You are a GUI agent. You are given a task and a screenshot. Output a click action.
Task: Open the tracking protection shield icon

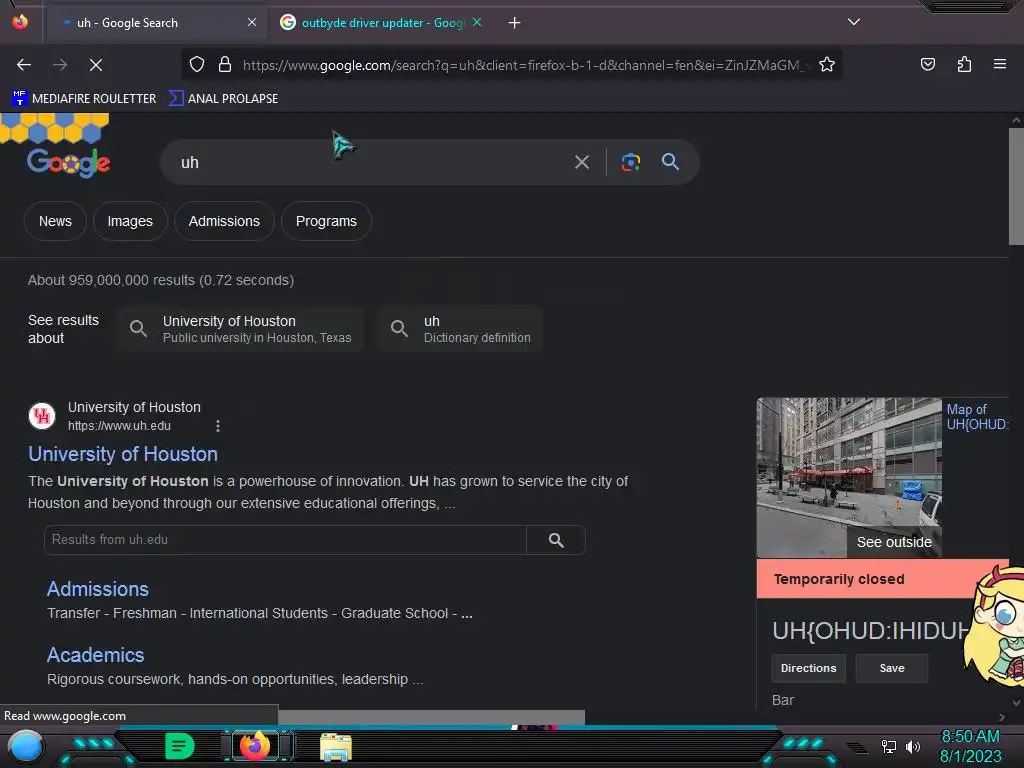197,65
